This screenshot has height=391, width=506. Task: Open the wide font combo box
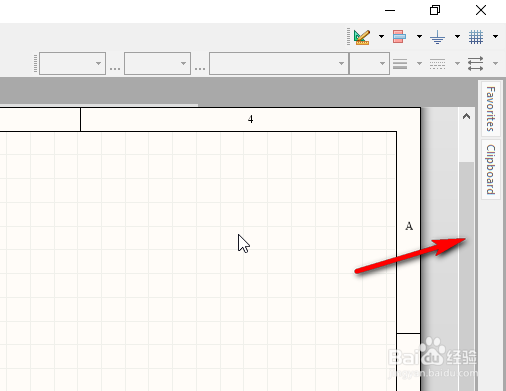pos(279,63)
